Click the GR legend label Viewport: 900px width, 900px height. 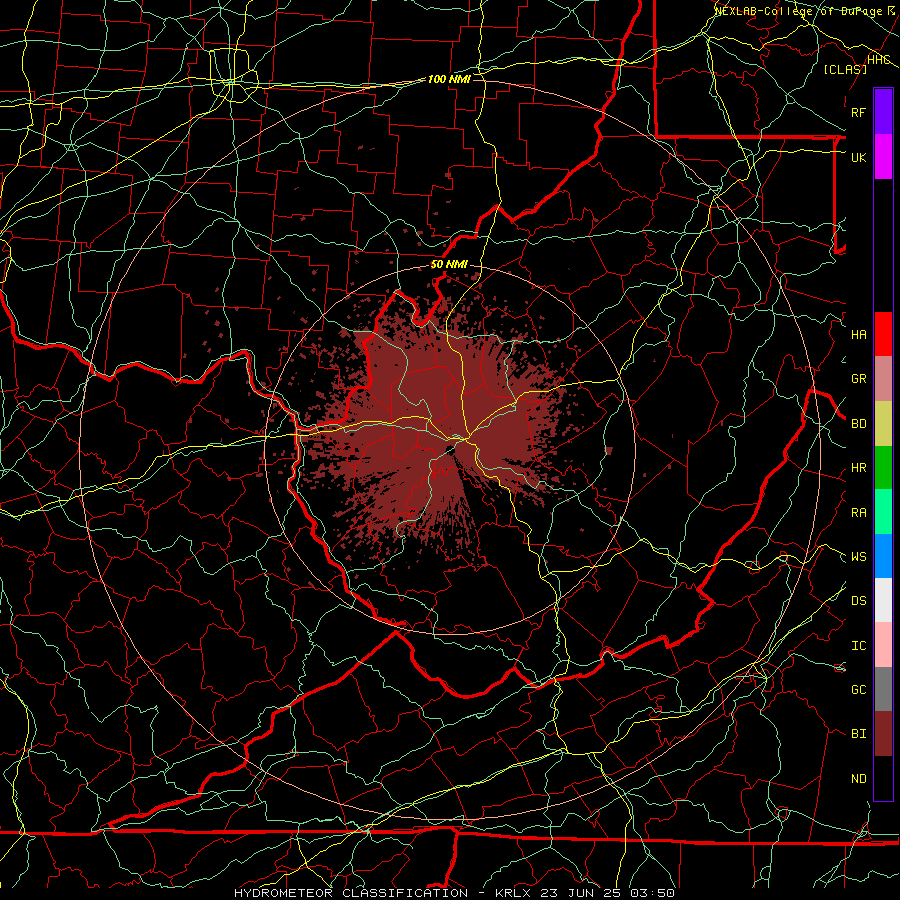859,379
